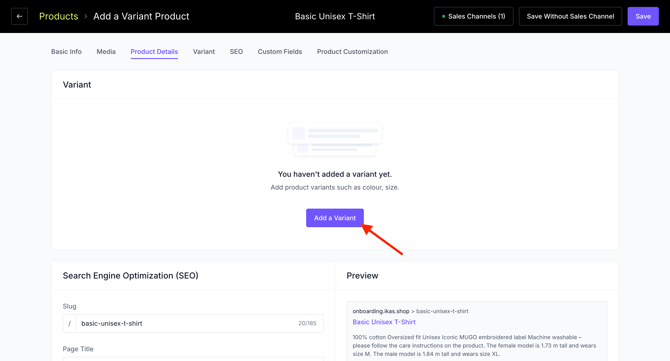Click the Page Title label
The width and height of the screenshot is (670, 361).
coord(78,349)
